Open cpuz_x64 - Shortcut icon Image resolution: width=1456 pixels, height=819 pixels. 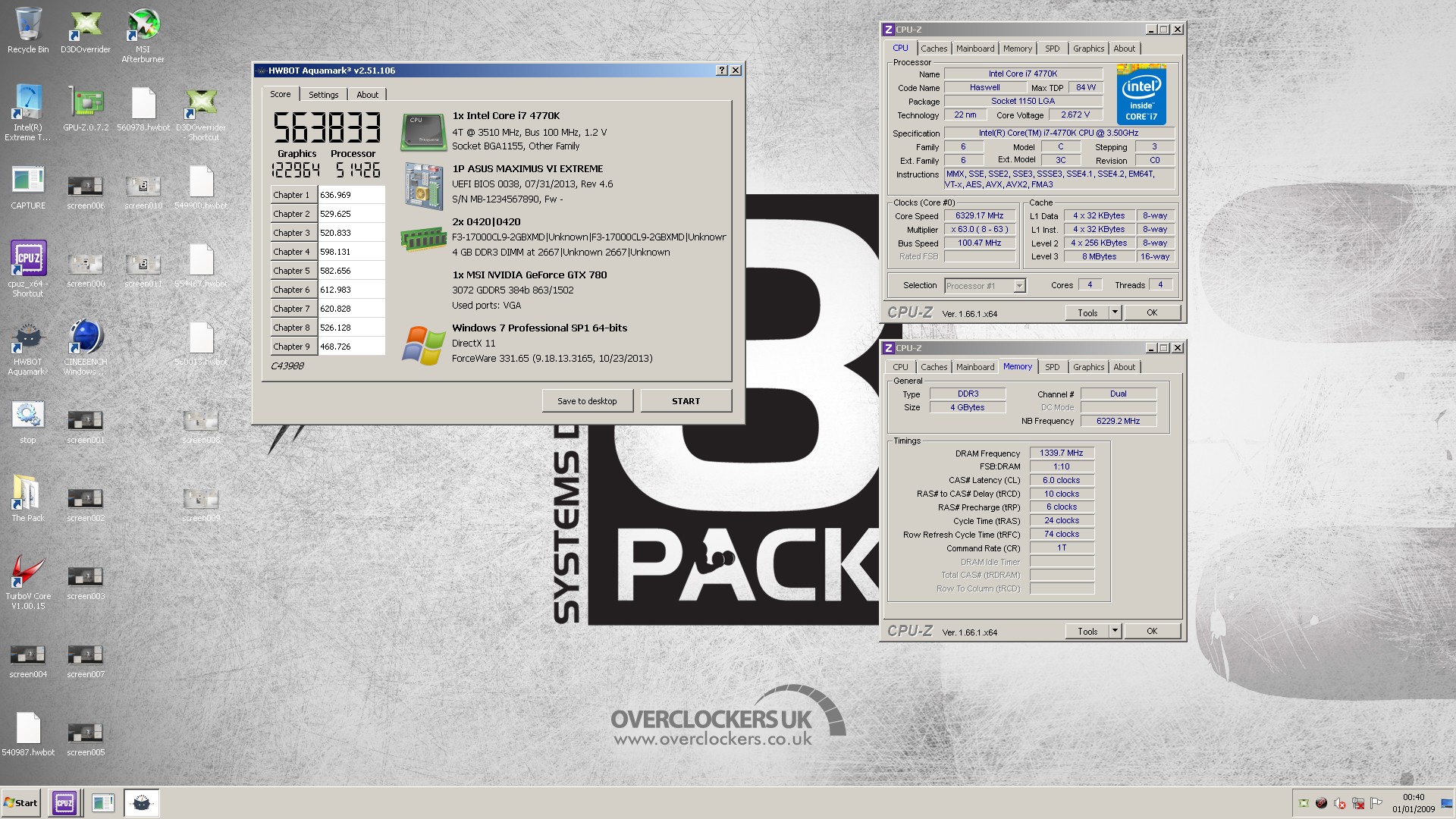(x=28, y=268)
